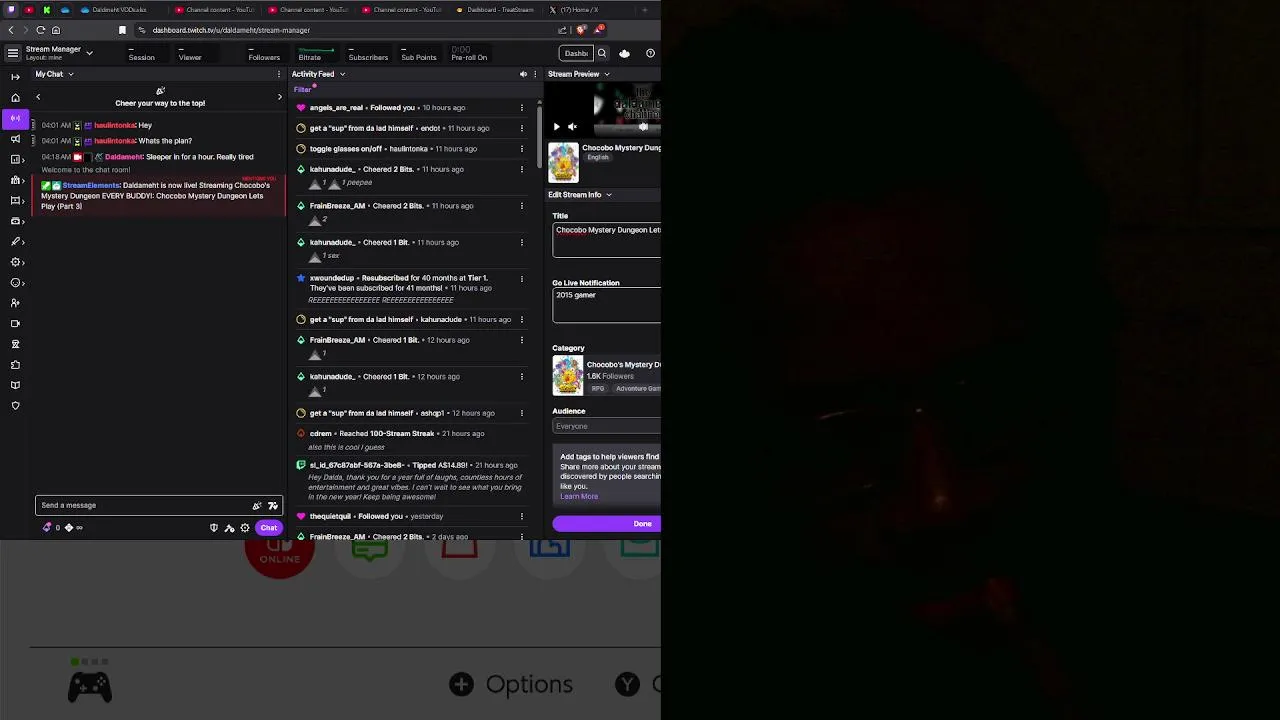Open the Alerts megaphone sidebar icon

(15, 139)
